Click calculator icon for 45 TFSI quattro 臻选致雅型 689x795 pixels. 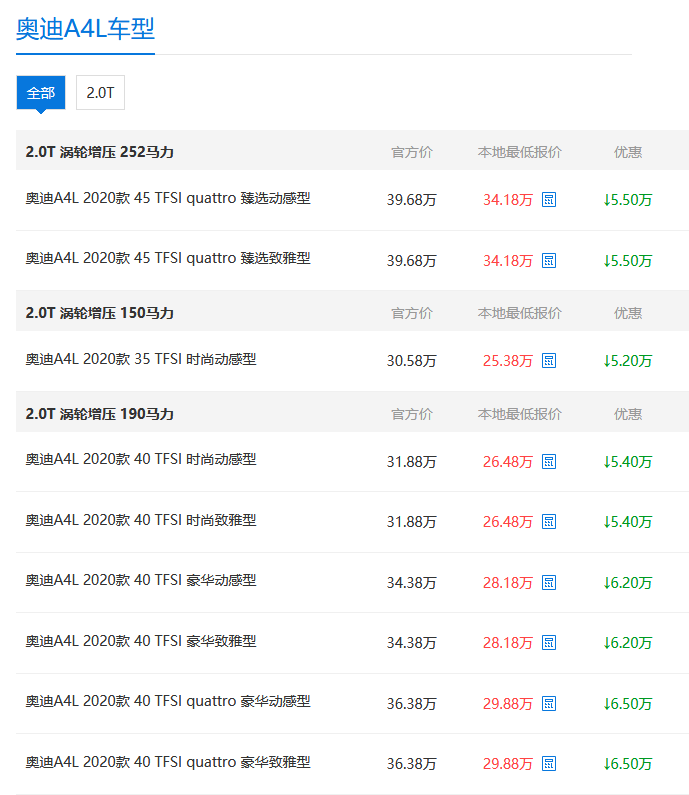tap(549, 261)
